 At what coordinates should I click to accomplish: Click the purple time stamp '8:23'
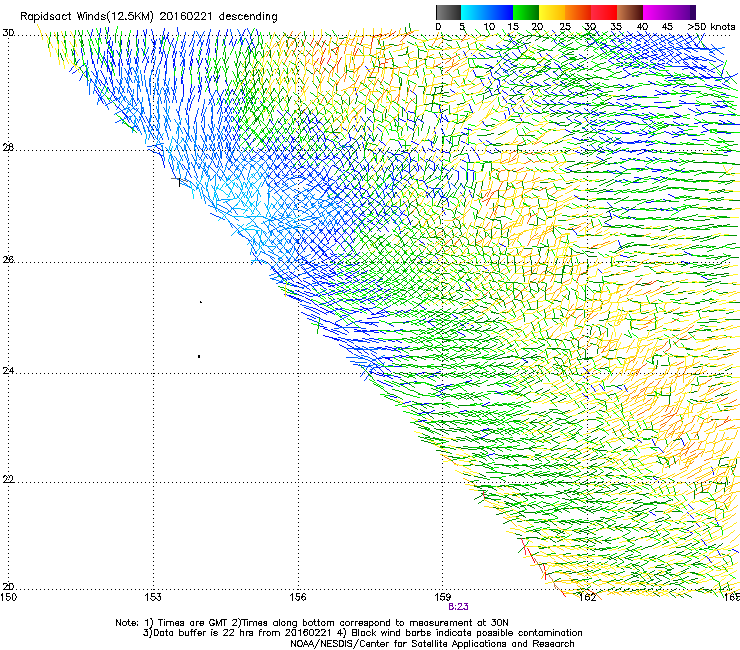(x=458, y=607)
